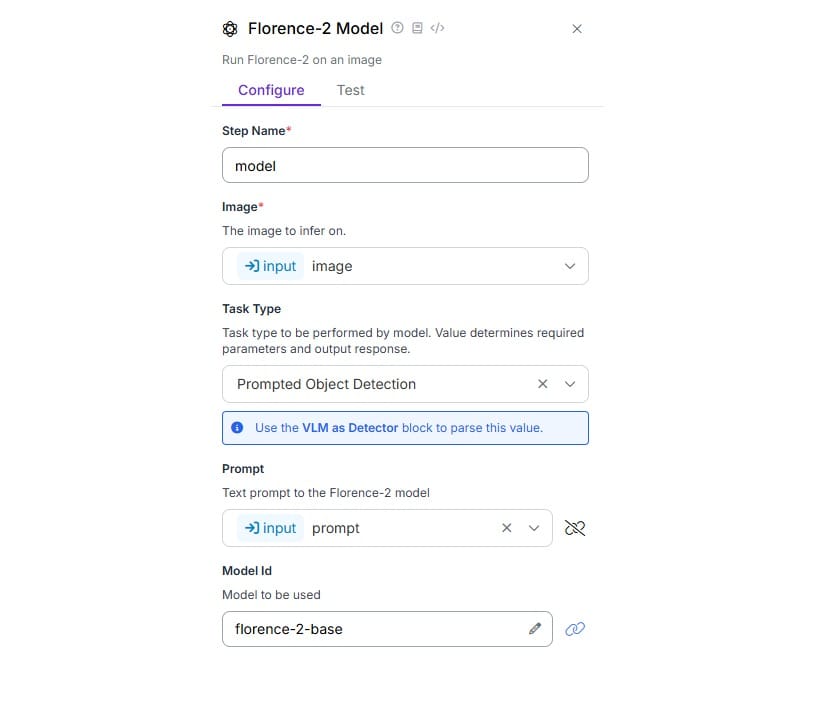Clear the Task Type selection
This screenshot has width=826, height=723.
pos(543,384)
